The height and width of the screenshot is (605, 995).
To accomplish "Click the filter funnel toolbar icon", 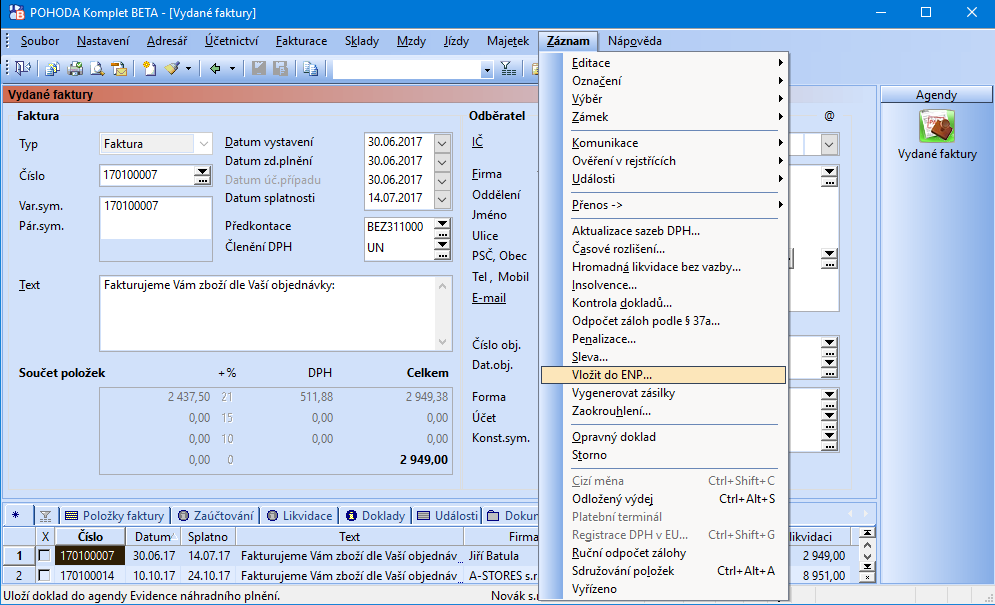I will (508, 68).
